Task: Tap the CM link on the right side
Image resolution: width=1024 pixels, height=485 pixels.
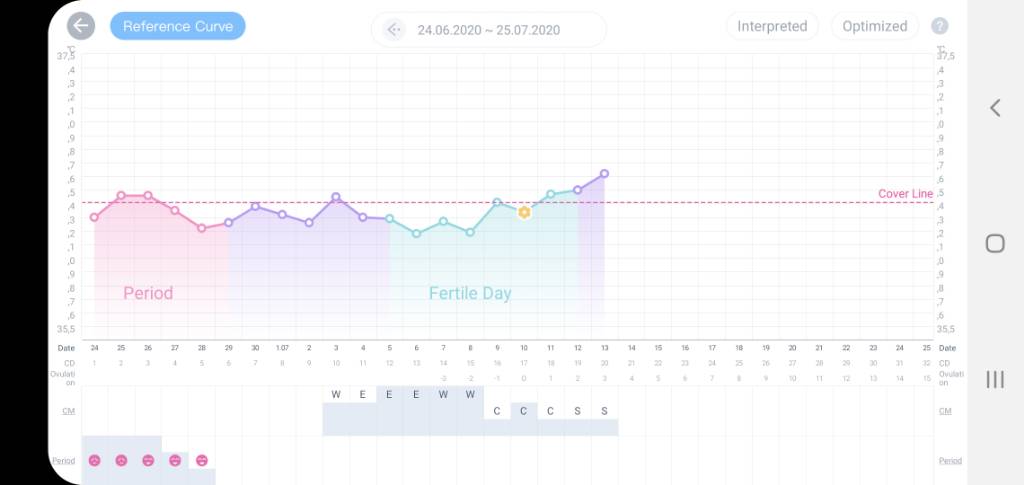Action: (946, 410)
